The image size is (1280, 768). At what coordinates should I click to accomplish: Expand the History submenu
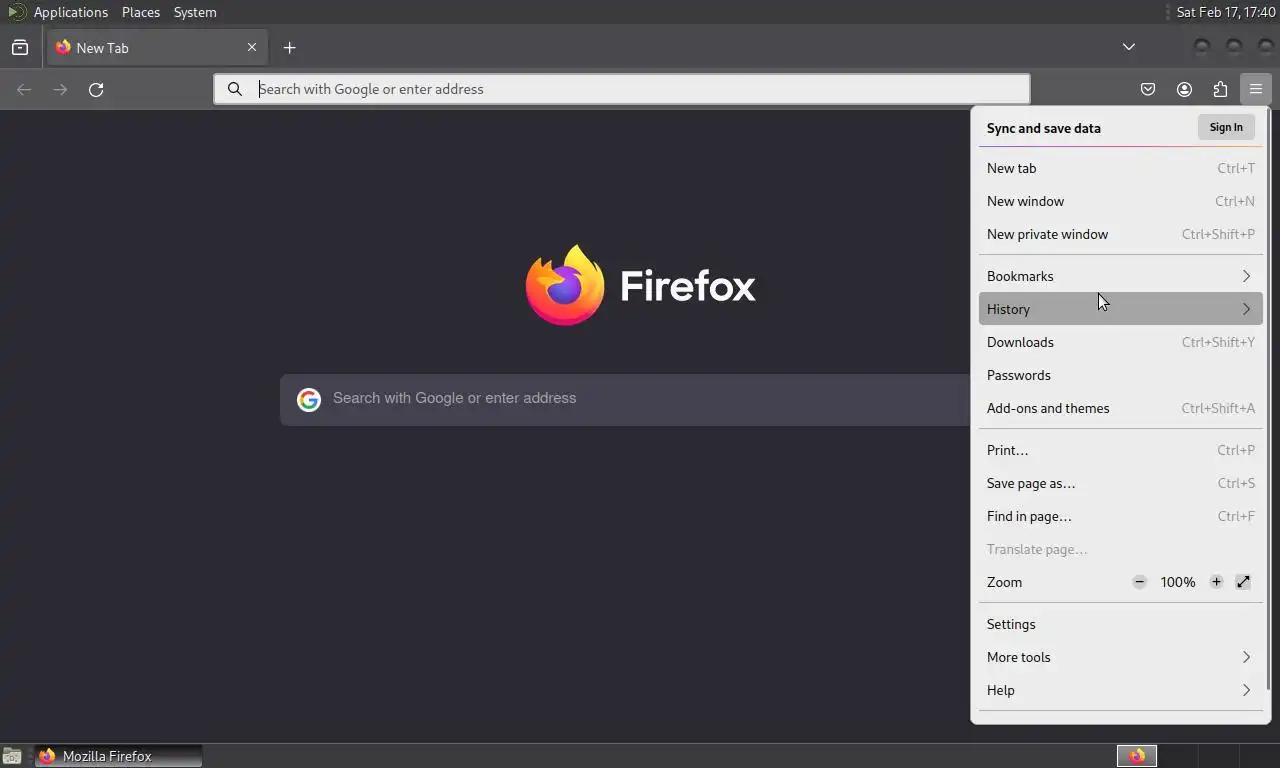click(x=1120, y=309)
